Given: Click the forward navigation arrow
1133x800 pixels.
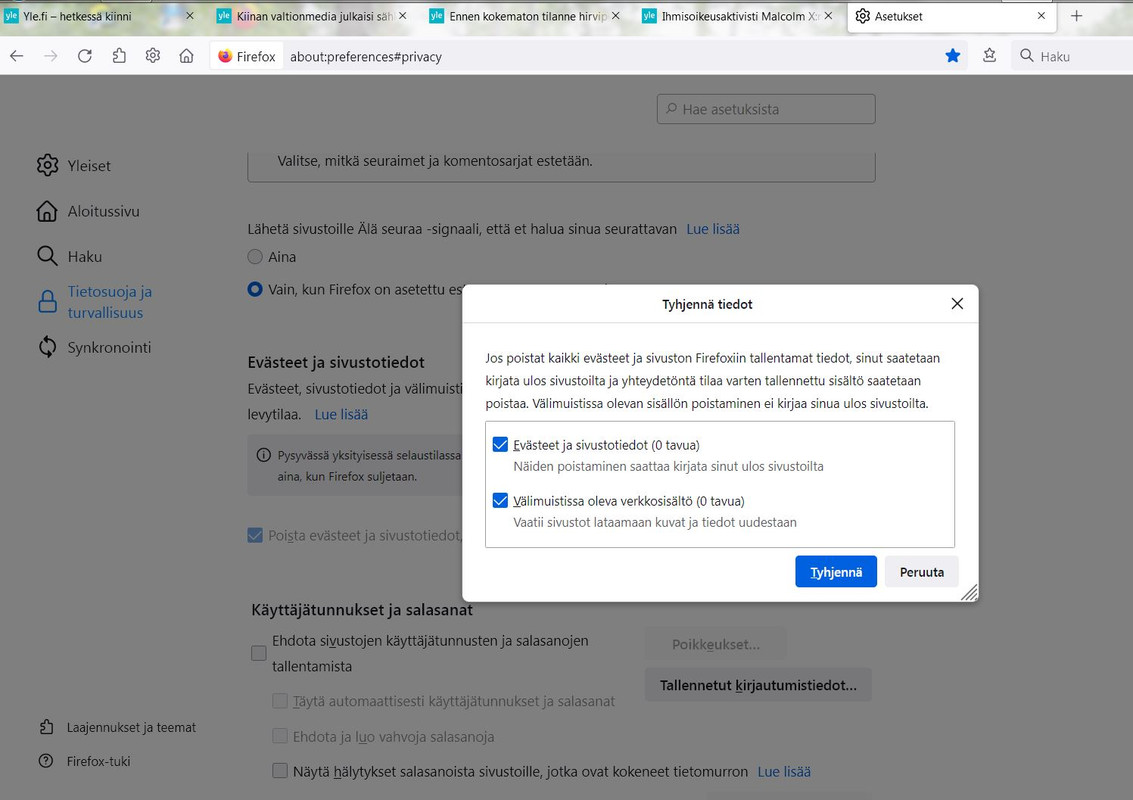Looking at the screenshot, I should (51, 56).
